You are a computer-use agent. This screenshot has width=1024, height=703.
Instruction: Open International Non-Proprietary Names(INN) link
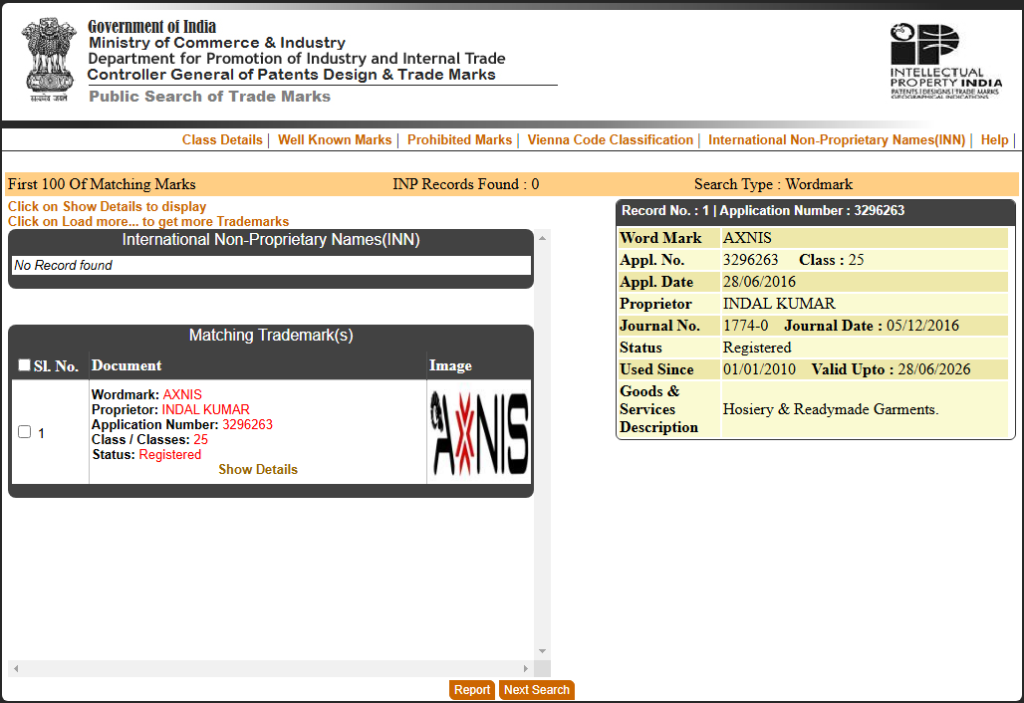tap(837, 140)
